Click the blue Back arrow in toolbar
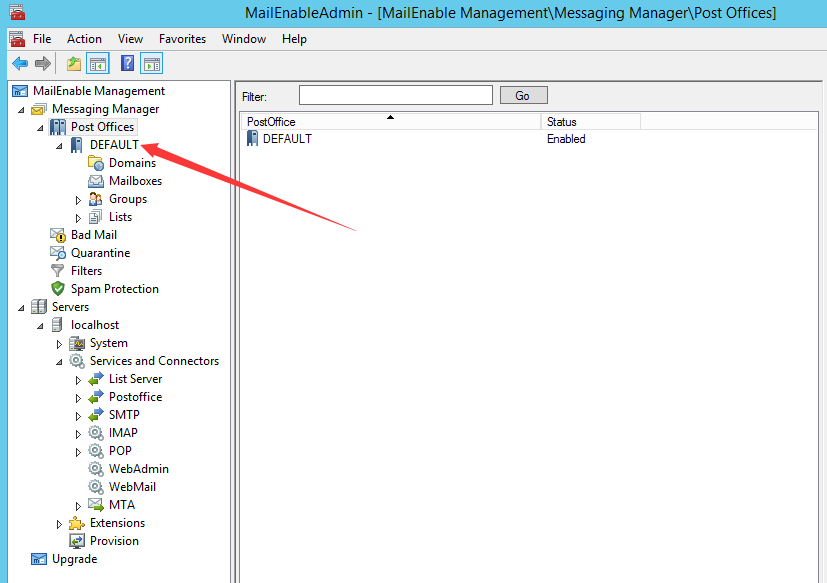Image resolution: width=827 pixels, height=583 pixels. (x=20, y=64)
